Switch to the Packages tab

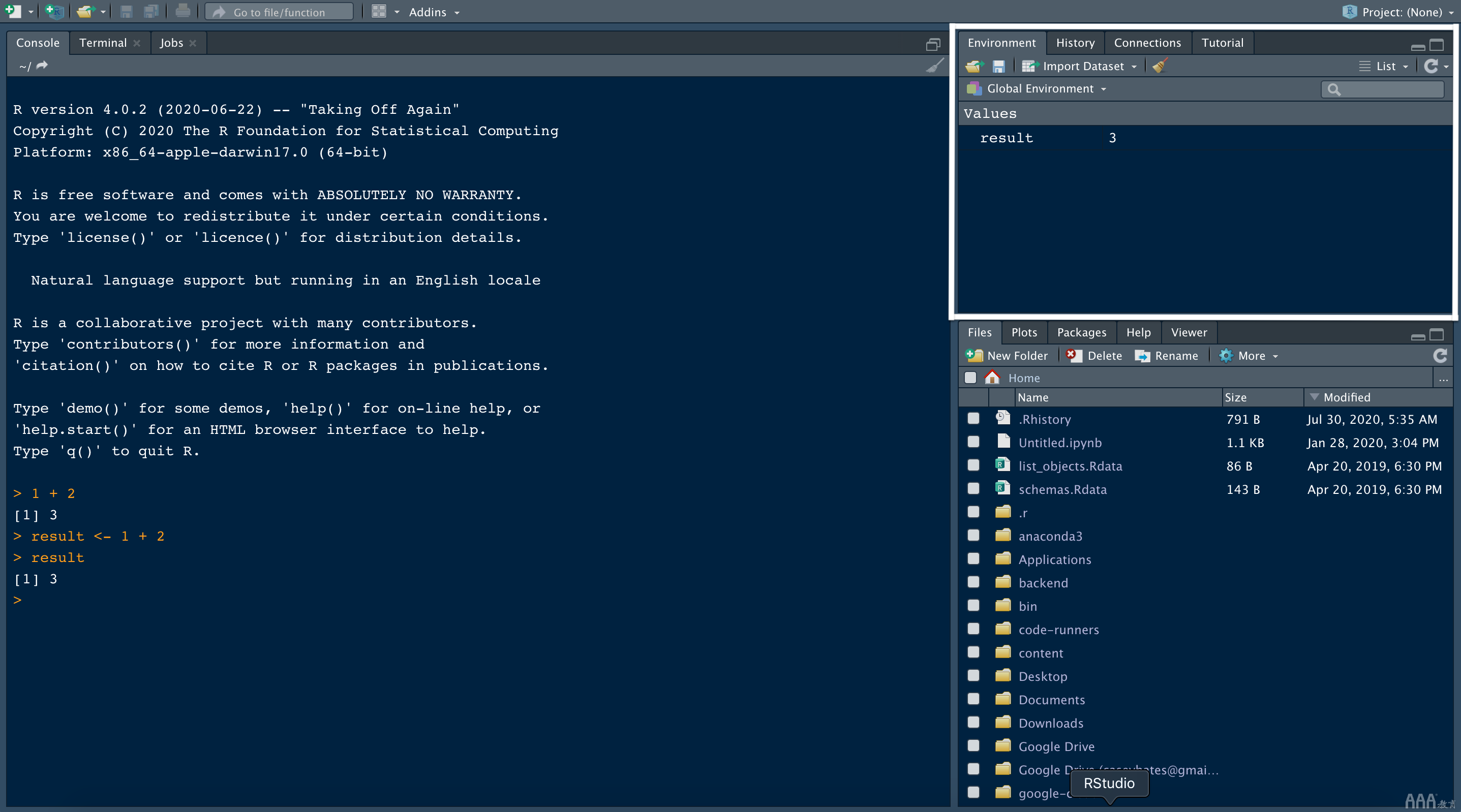click(1082, 332)
